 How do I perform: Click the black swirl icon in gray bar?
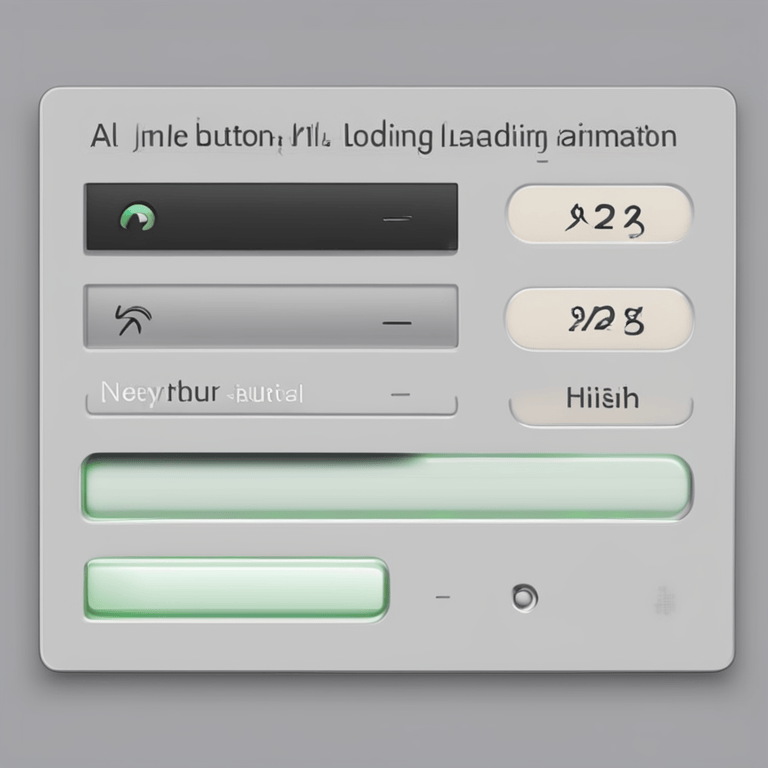tap(133, 319)
